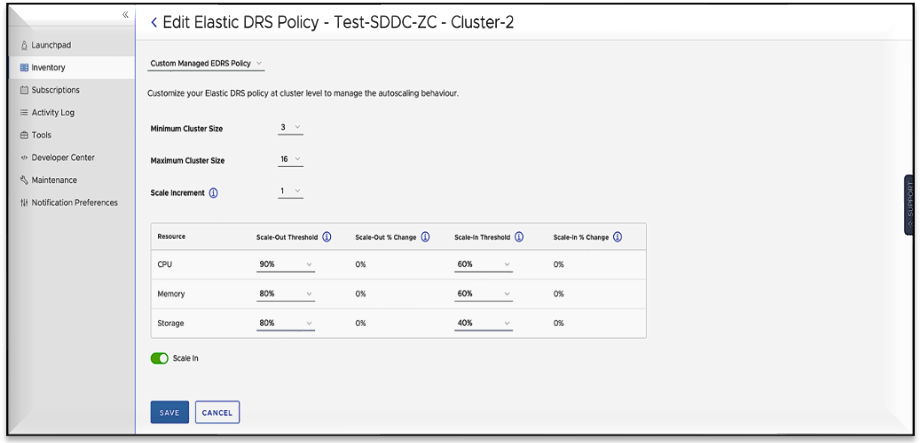Viewport: 920px width, 443px height.
Task: Change Storage Scale-In Threshold dropdown
Action: click(483, 323)
